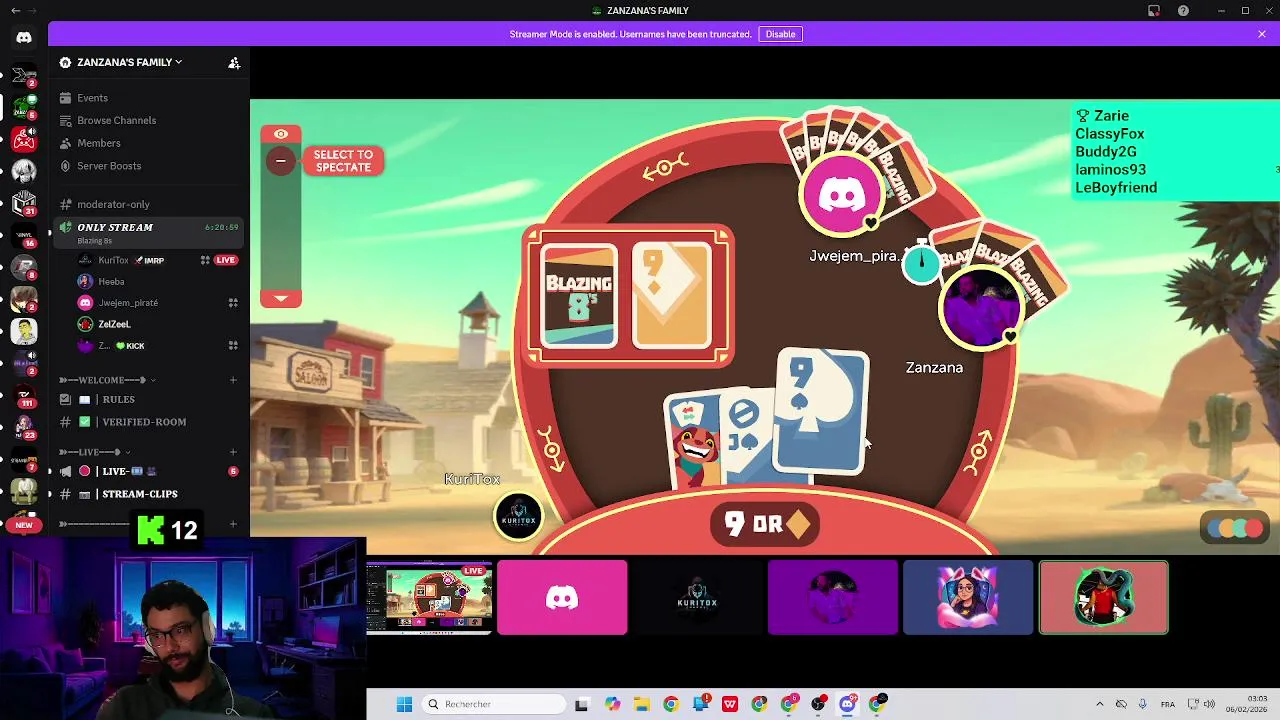This screenshot has width=1280, height=720.
Task: Select the KuriTox participant tile
Action: [698, 598]
